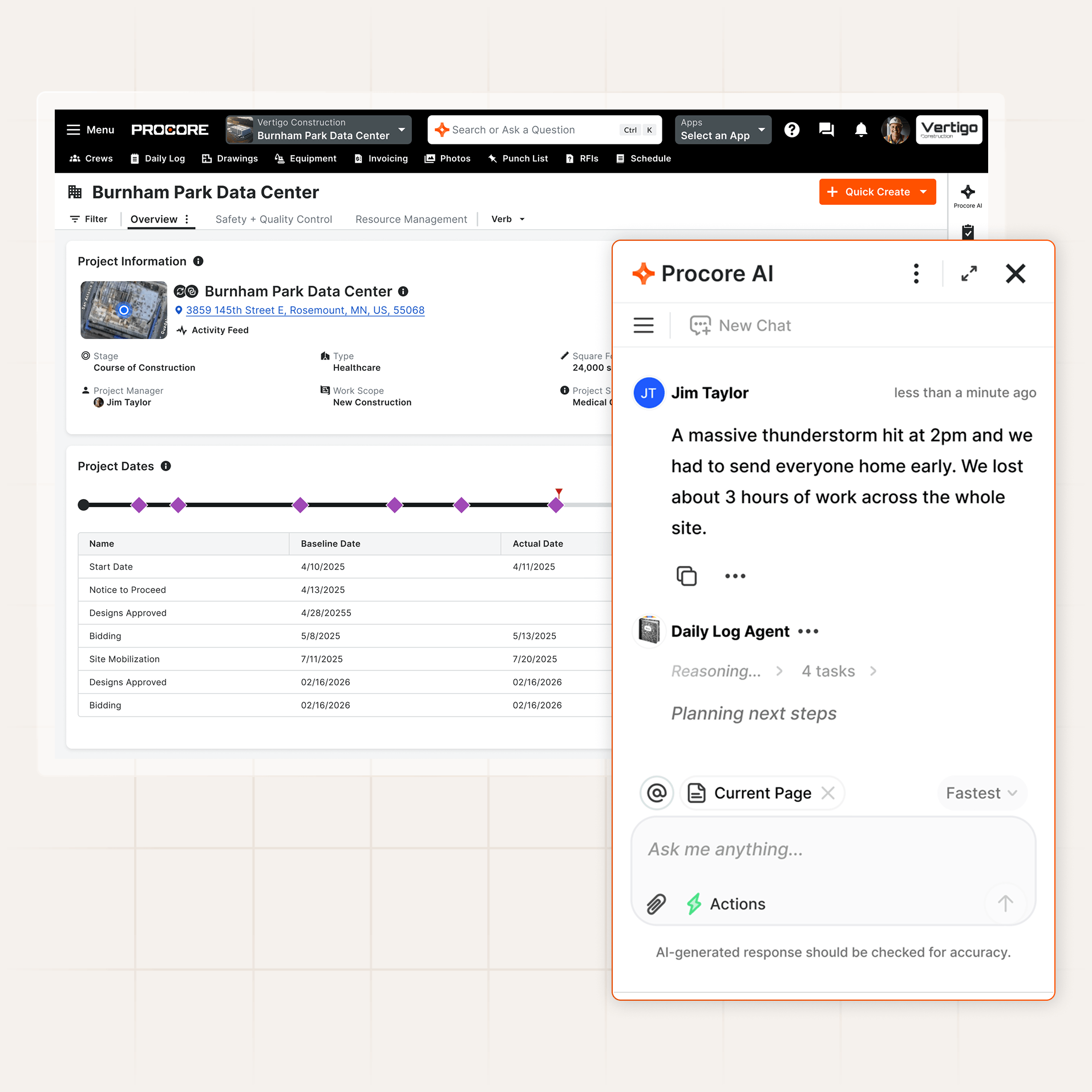Click the user profile avatar
1092x1092 pixels.
click(895, 130)
